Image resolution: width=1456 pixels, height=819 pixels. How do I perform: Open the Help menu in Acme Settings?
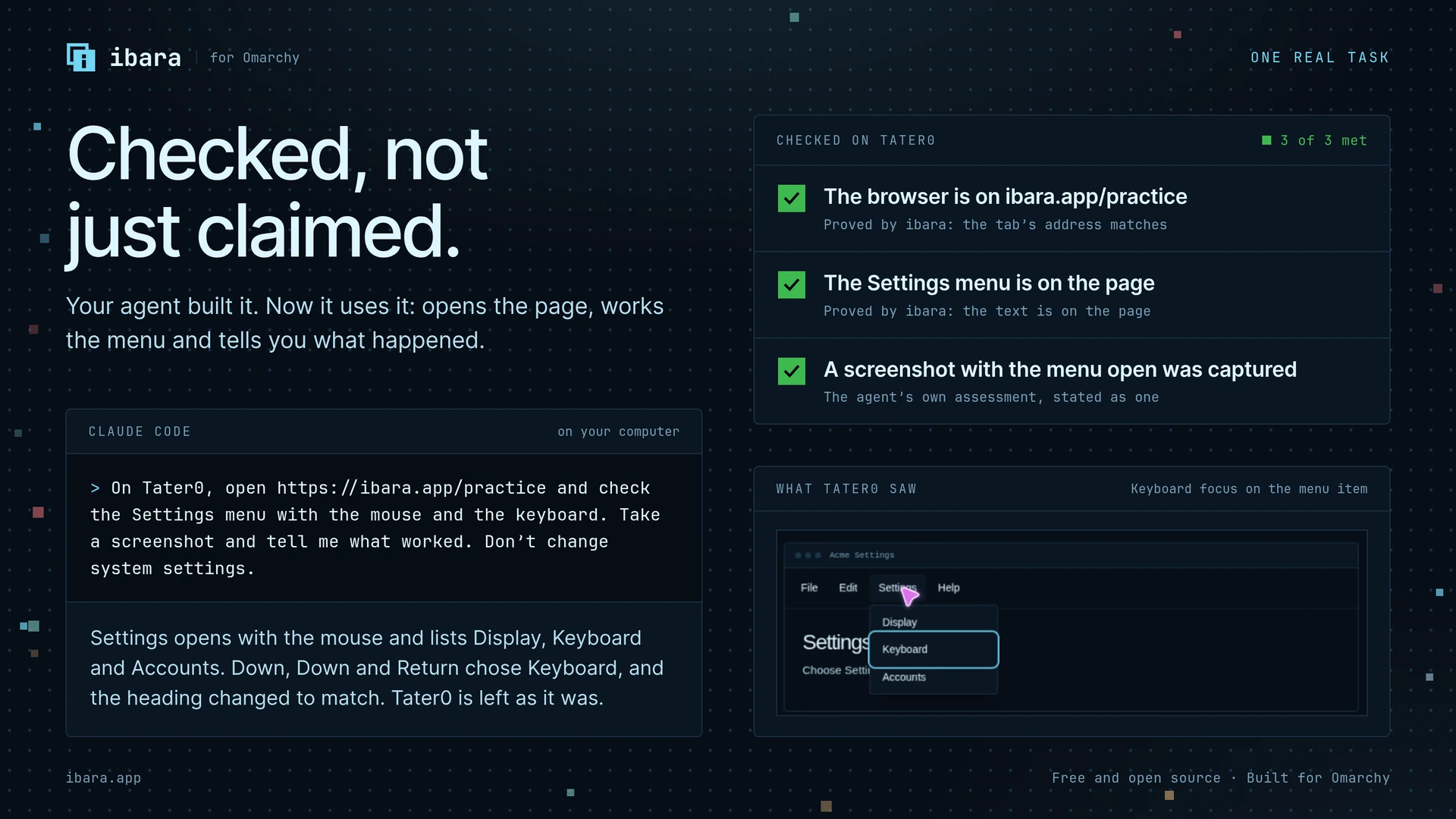[948, 588]
